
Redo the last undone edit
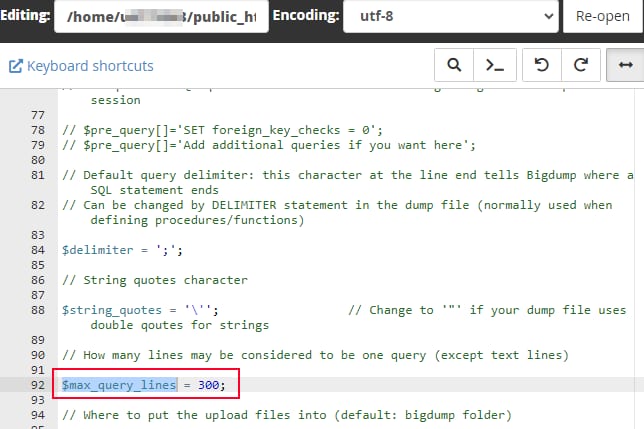[580, 66]
